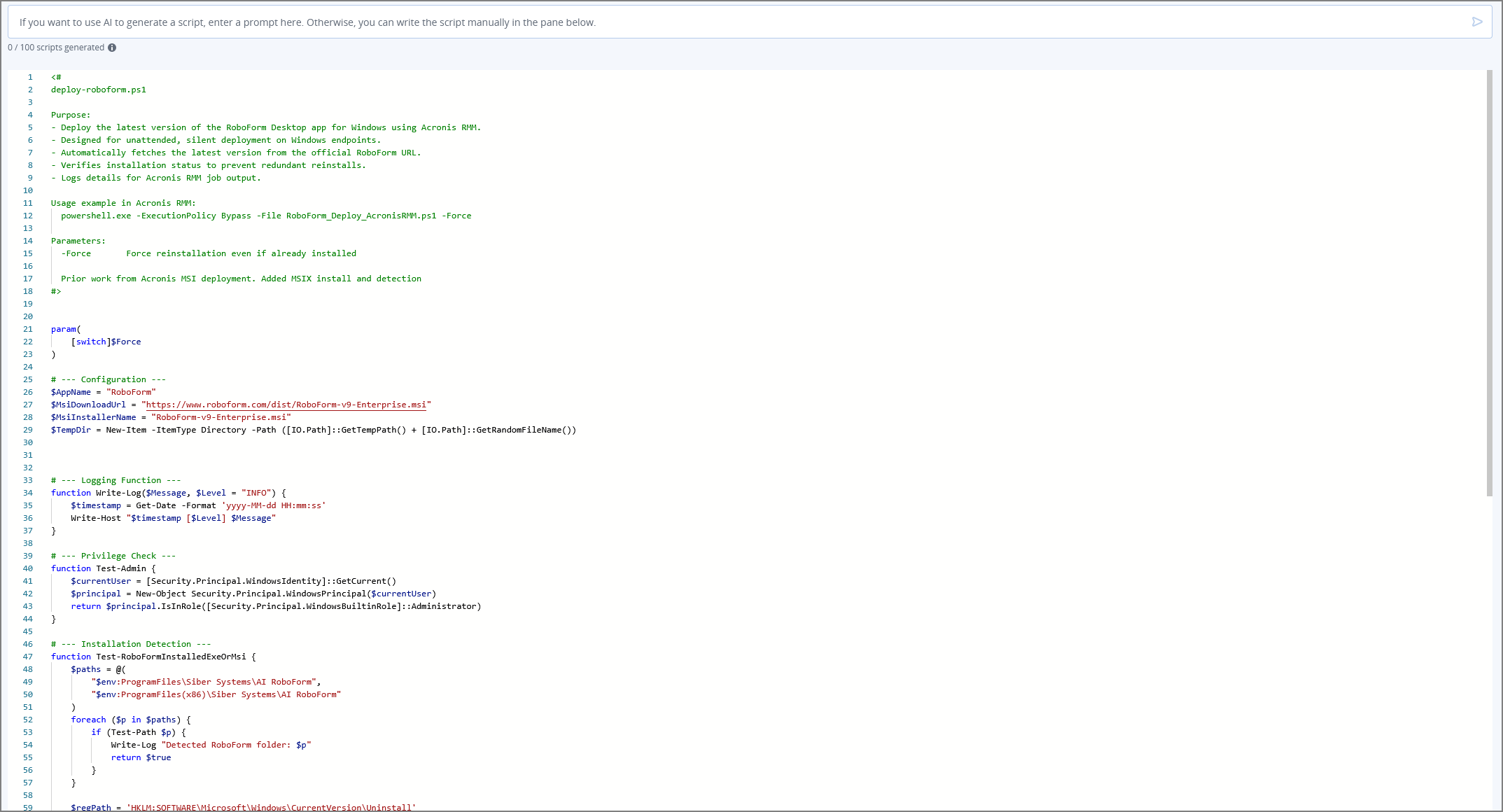Click the "$principal = New-Object" statement

pos(253,594)
